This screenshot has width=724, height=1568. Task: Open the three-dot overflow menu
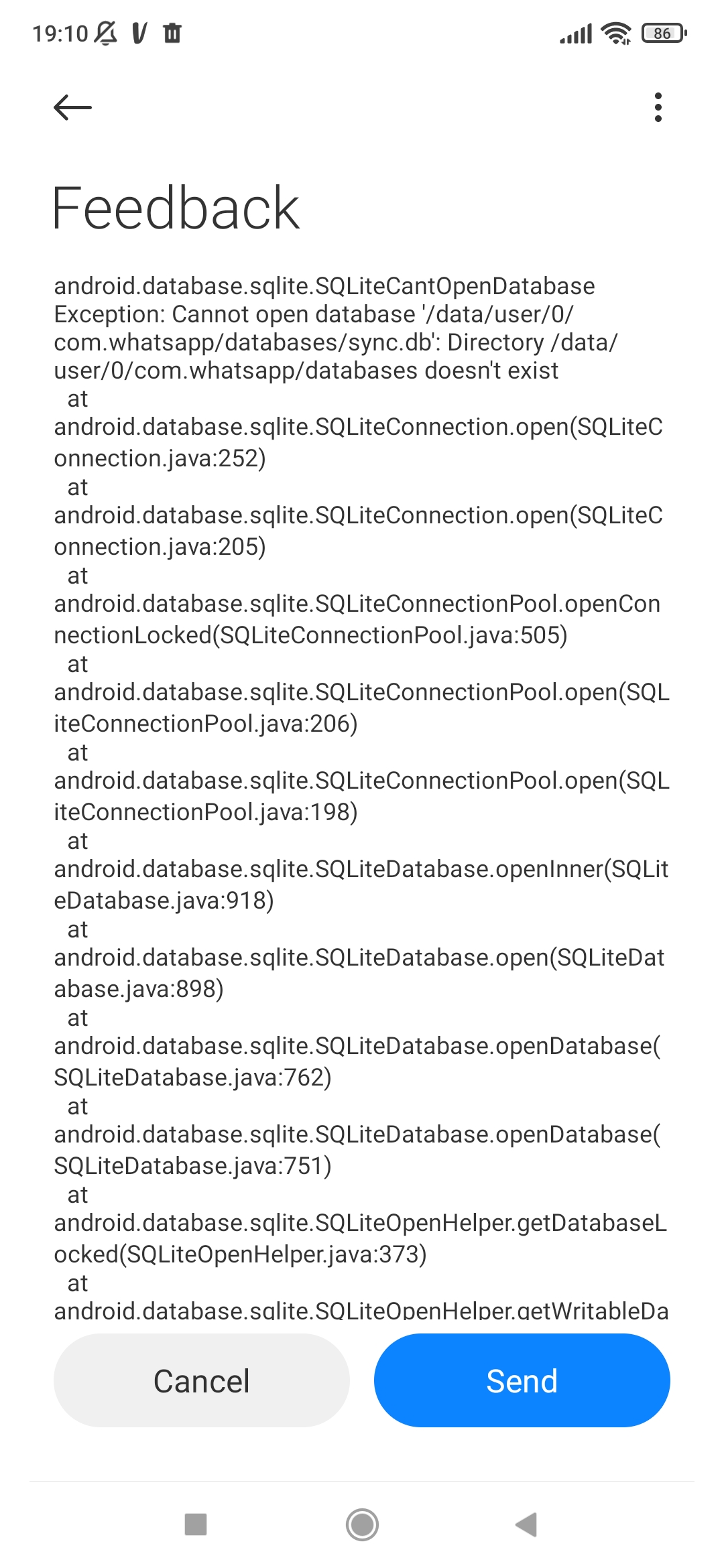click(658, 107)
